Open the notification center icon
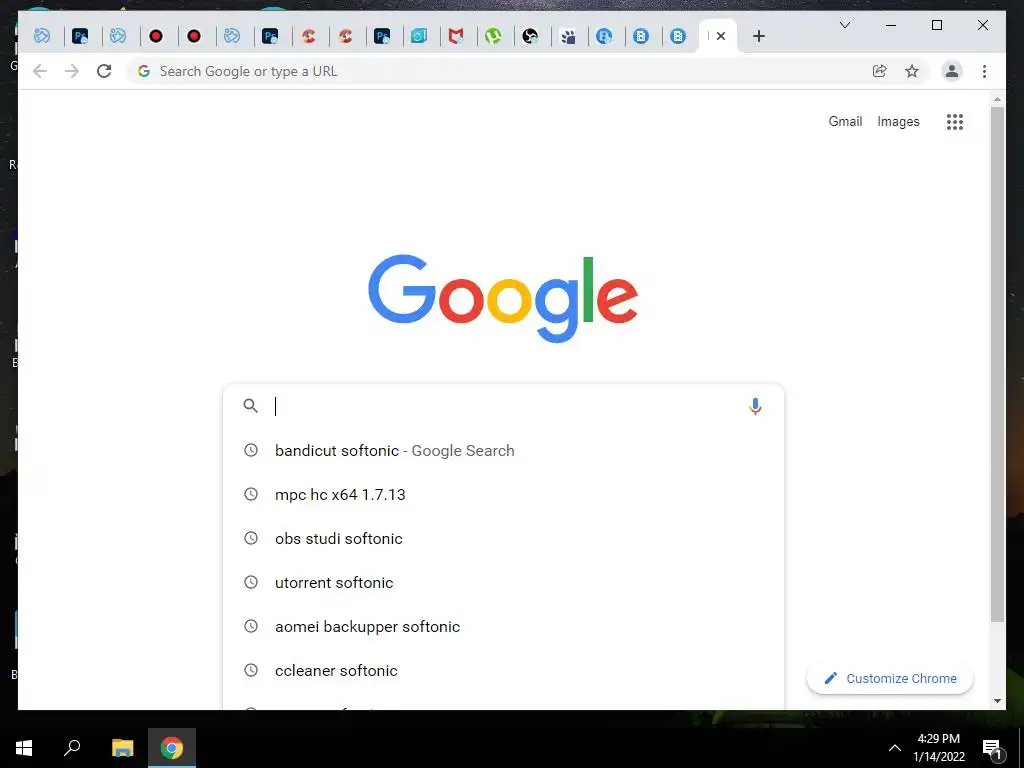The width and height of the screenshot is (1024, 768). pyautogui.click(x=992, y=748)
